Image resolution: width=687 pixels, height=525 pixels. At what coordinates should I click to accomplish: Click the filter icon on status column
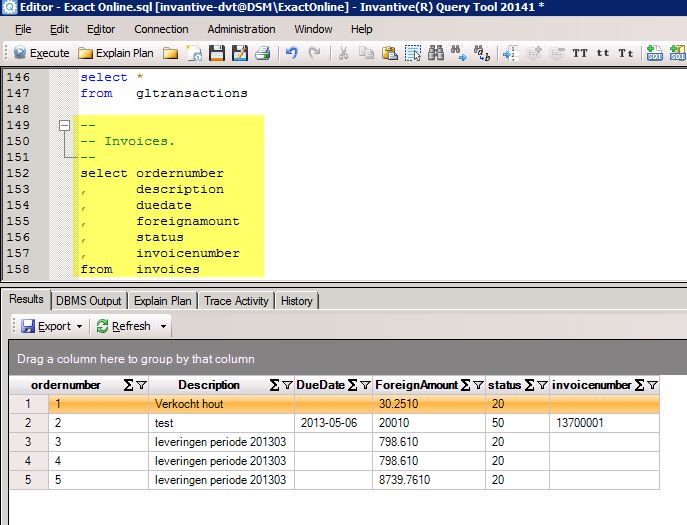pyautogui.click(x=542, y=385)
